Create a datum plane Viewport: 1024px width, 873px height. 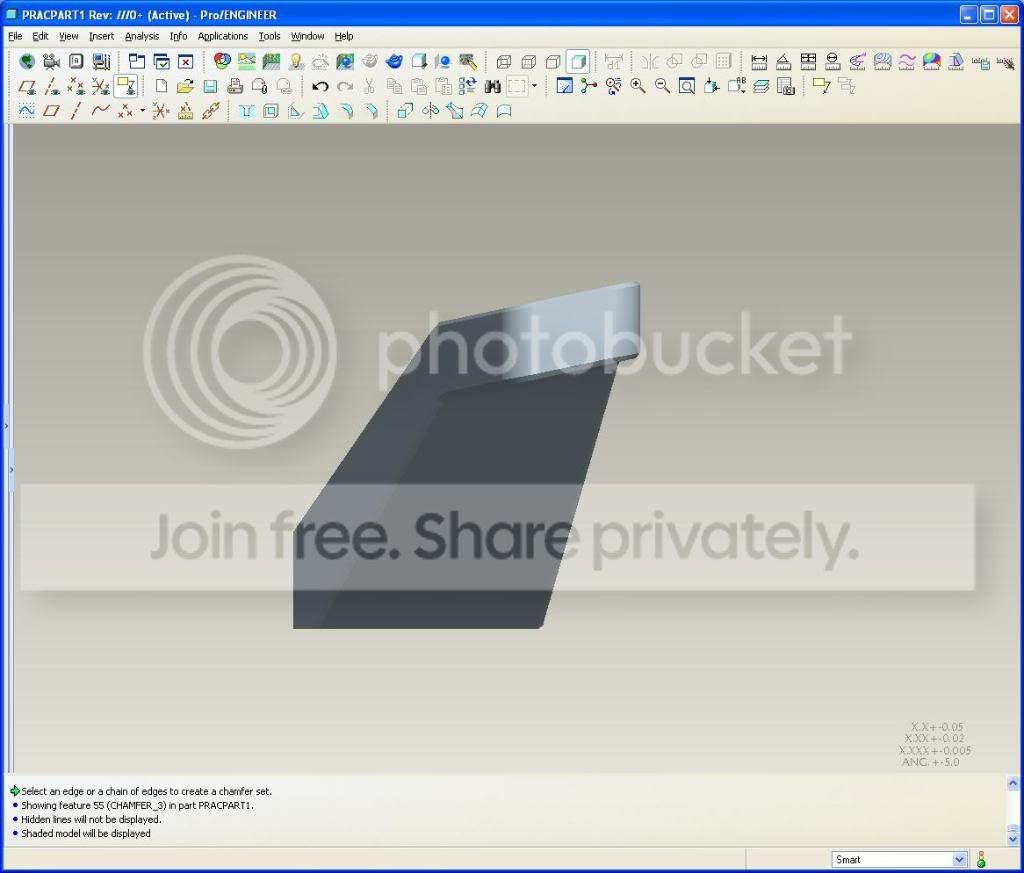click(x=52, y=111)
